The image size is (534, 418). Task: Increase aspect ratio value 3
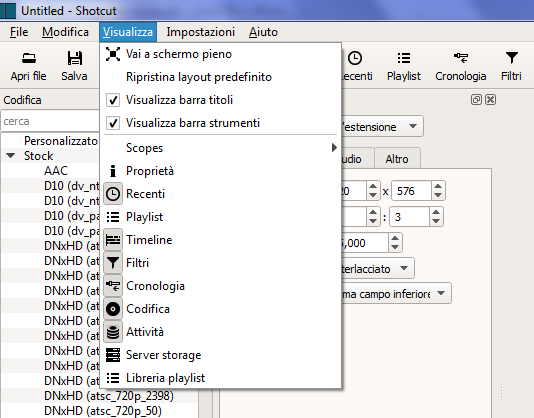point(436,212)
